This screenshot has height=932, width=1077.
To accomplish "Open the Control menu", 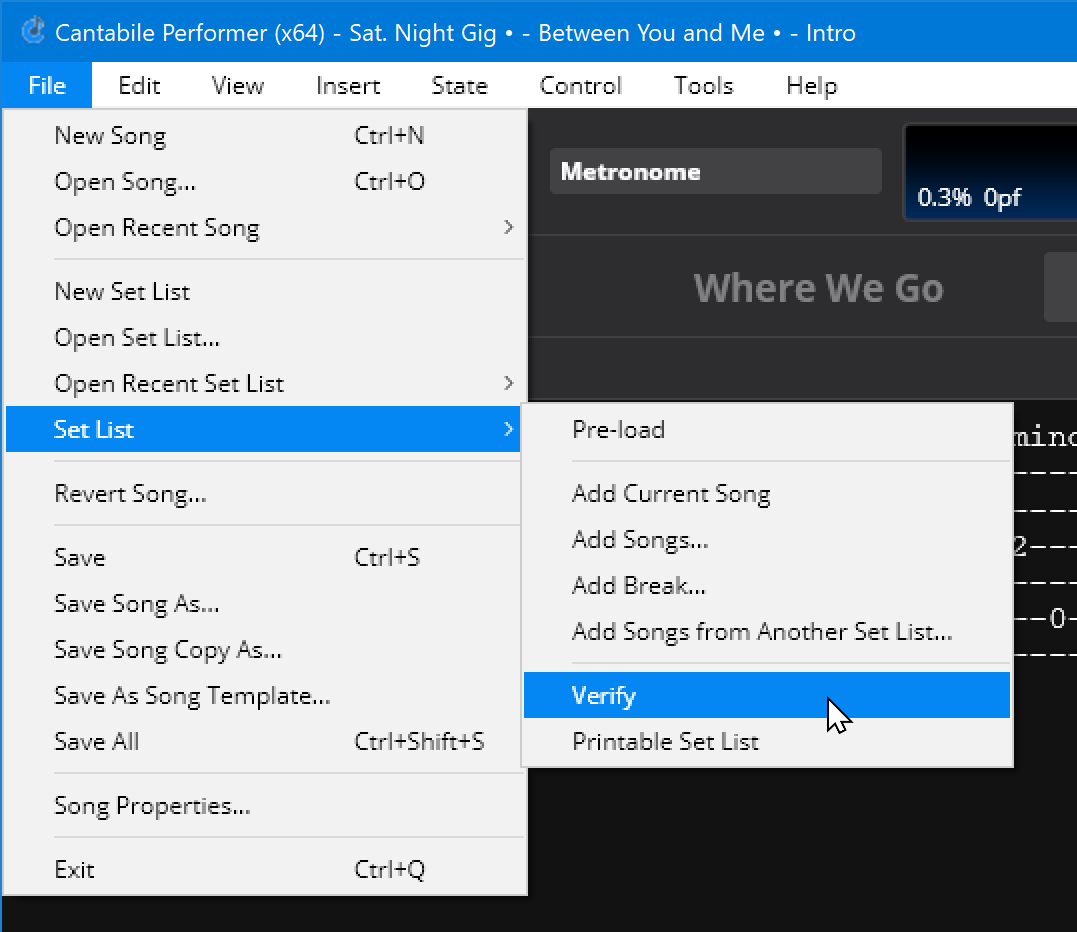I will 580,85.
